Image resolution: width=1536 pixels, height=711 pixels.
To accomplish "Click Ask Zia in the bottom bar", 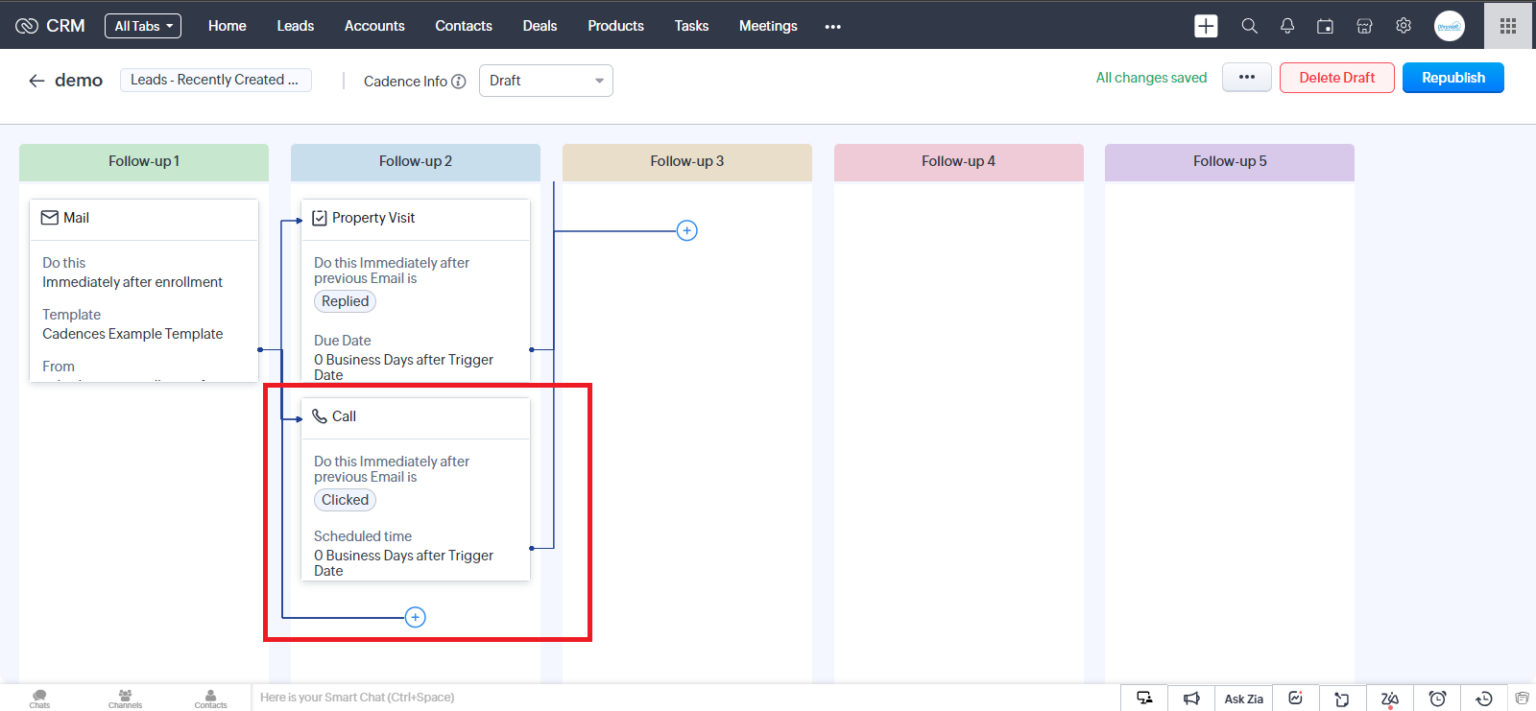I will 1243,698.
